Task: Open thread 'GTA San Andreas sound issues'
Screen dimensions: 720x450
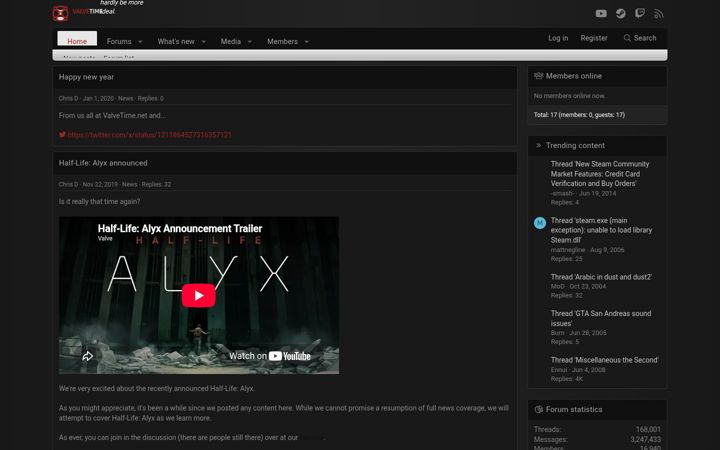Action: [x=601, y=318]
